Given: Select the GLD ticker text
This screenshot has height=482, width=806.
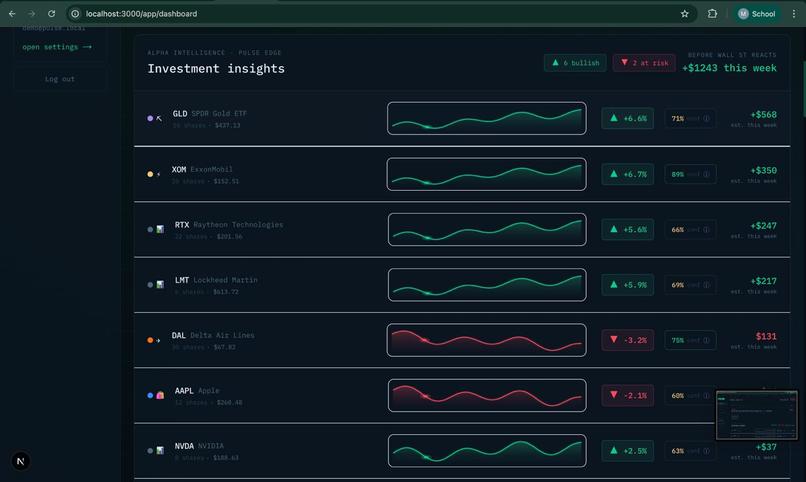Looking at the screenshot, I should coord(180,114).
